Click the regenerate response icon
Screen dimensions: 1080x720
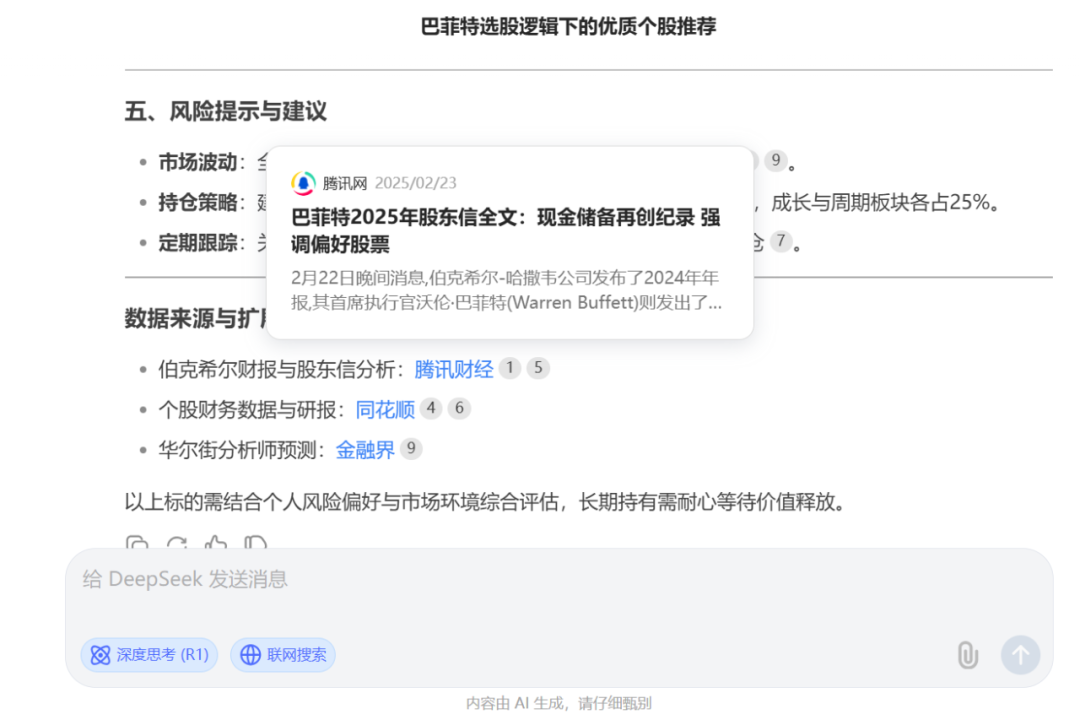pyautogui.click(x=177, y=544)
